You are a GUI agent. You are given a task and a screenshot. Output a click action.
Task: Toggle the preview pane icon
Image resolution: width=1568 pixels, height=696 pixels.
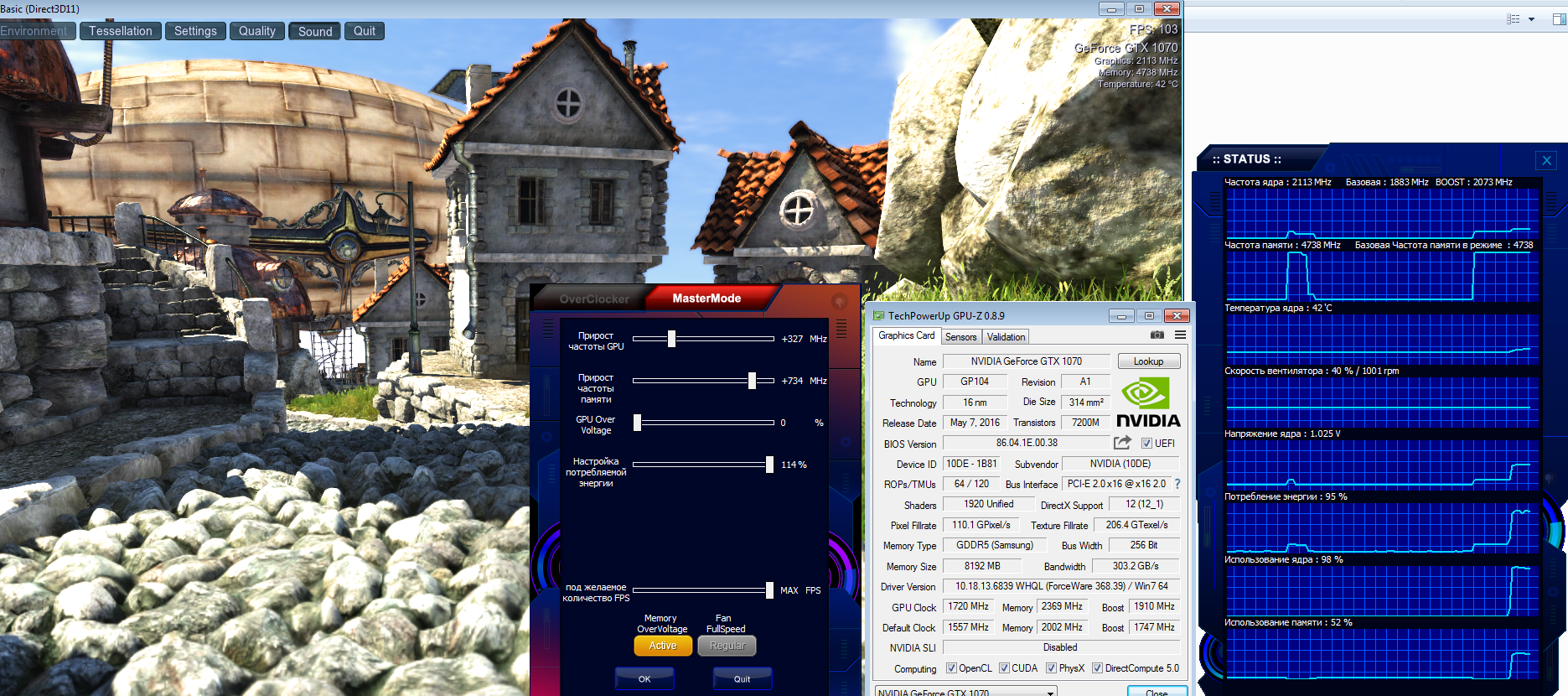pos(1559,18)
